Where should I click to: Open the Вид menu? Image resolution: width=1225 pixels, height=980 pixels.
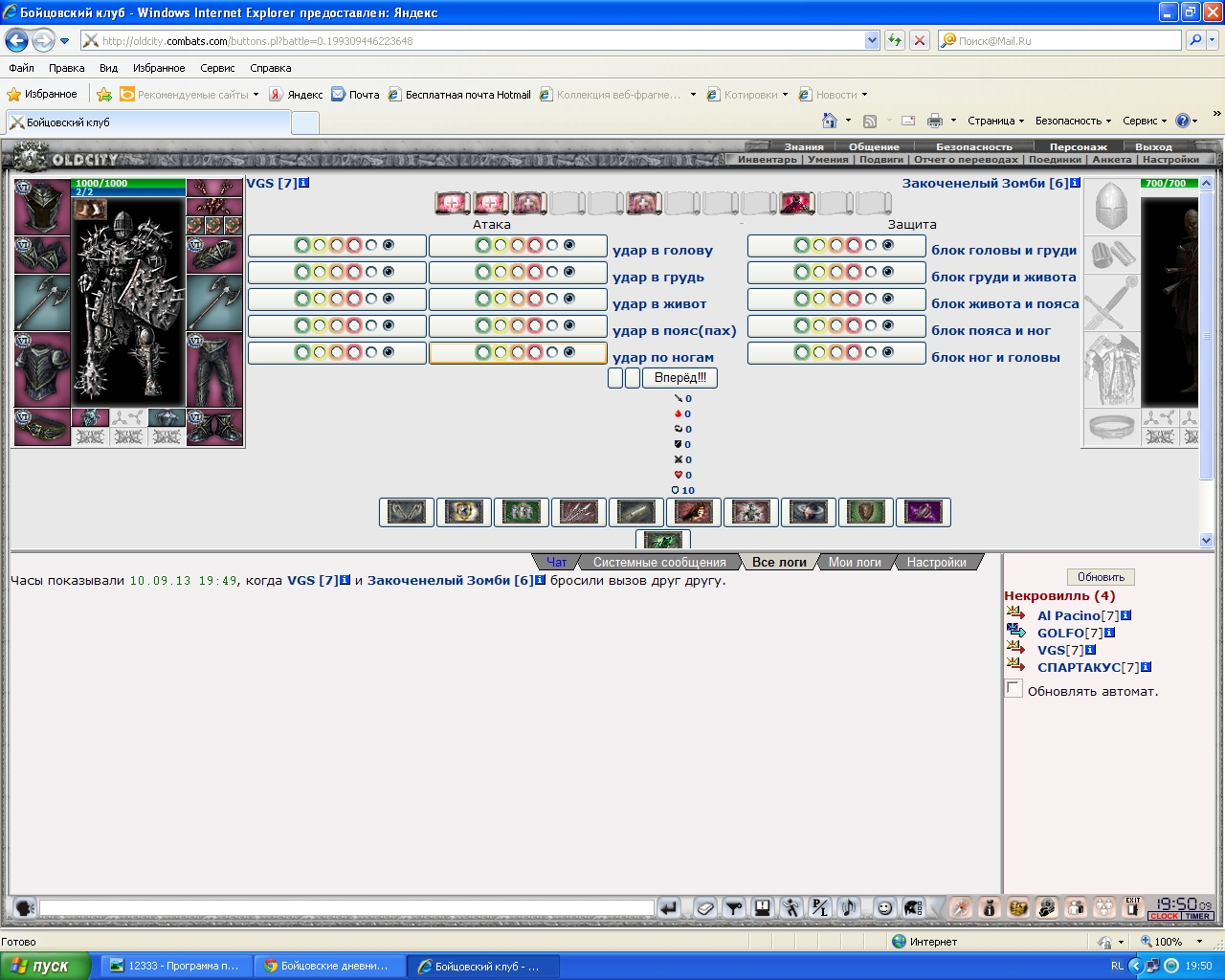point(108,68)
